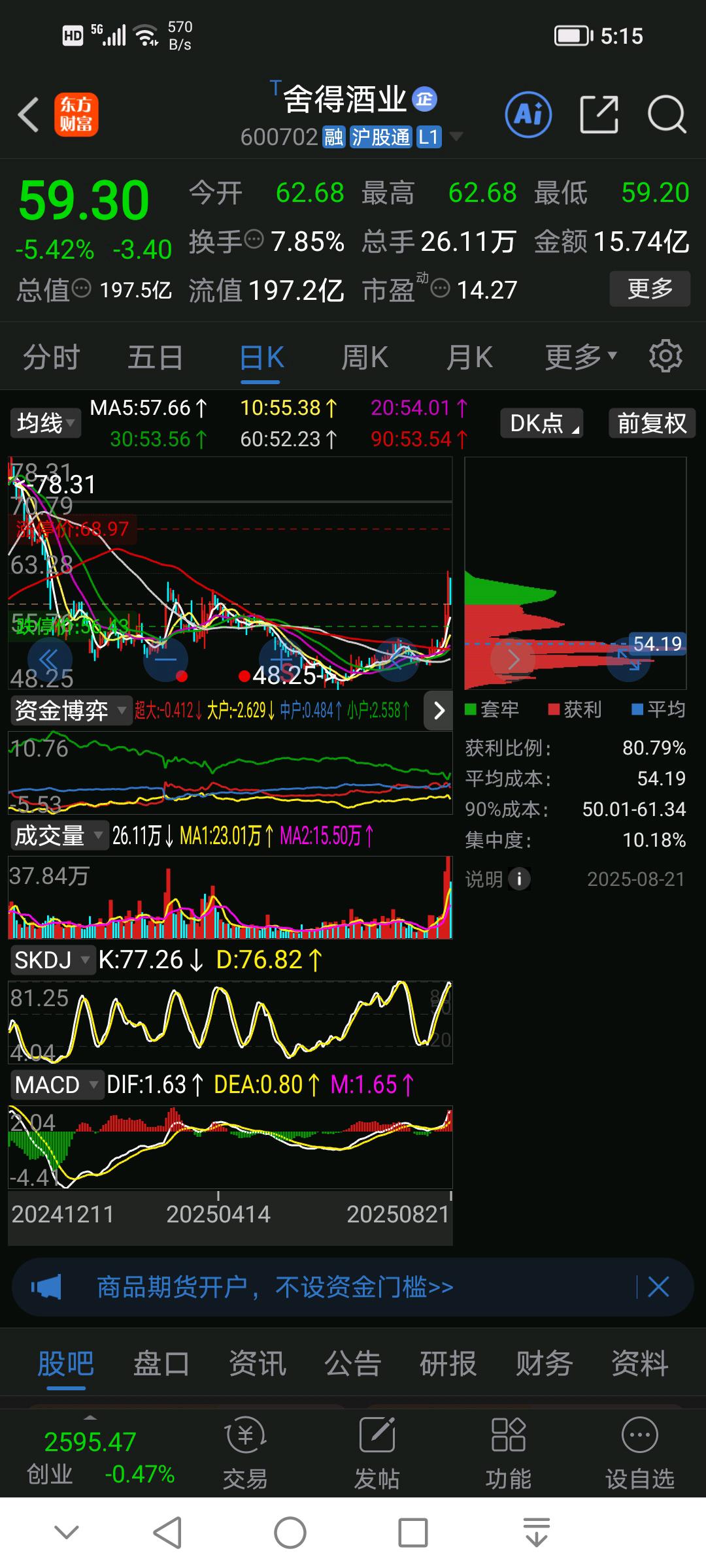Tap Android recent apps square
Image resolution: width=706 pixels, height=1568 pixels.
click(413, 1532)
